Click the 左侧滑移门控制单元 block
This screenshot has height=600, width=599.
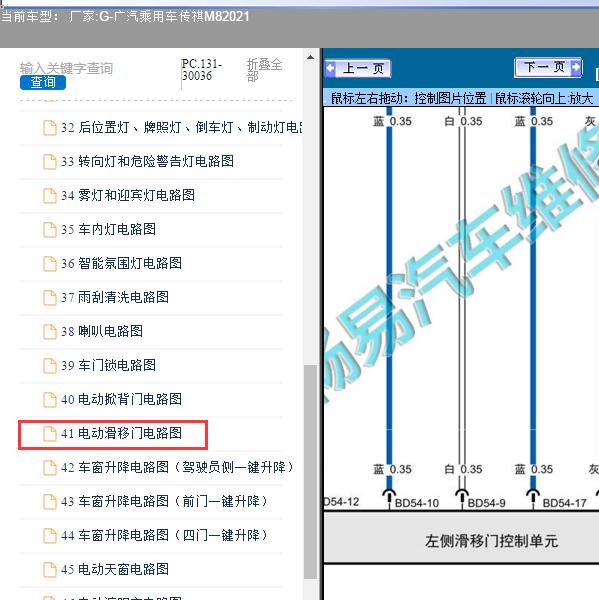[461, 537]
